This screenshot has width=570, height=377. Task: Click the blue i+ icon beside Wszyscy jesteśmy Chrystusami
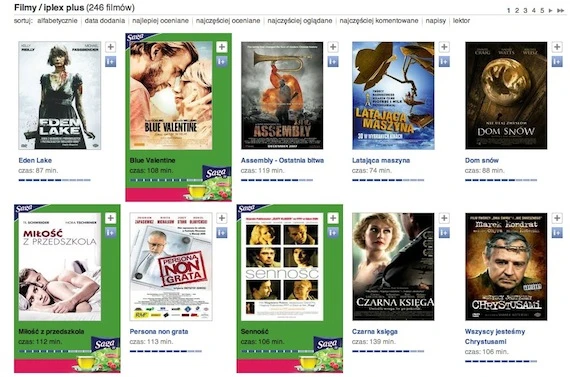point(557,233)
